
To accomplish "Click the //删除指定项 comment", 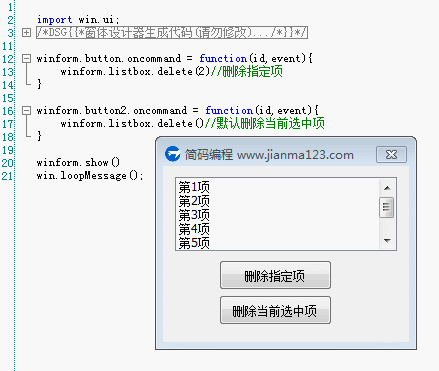I will [x=246, y=72].
